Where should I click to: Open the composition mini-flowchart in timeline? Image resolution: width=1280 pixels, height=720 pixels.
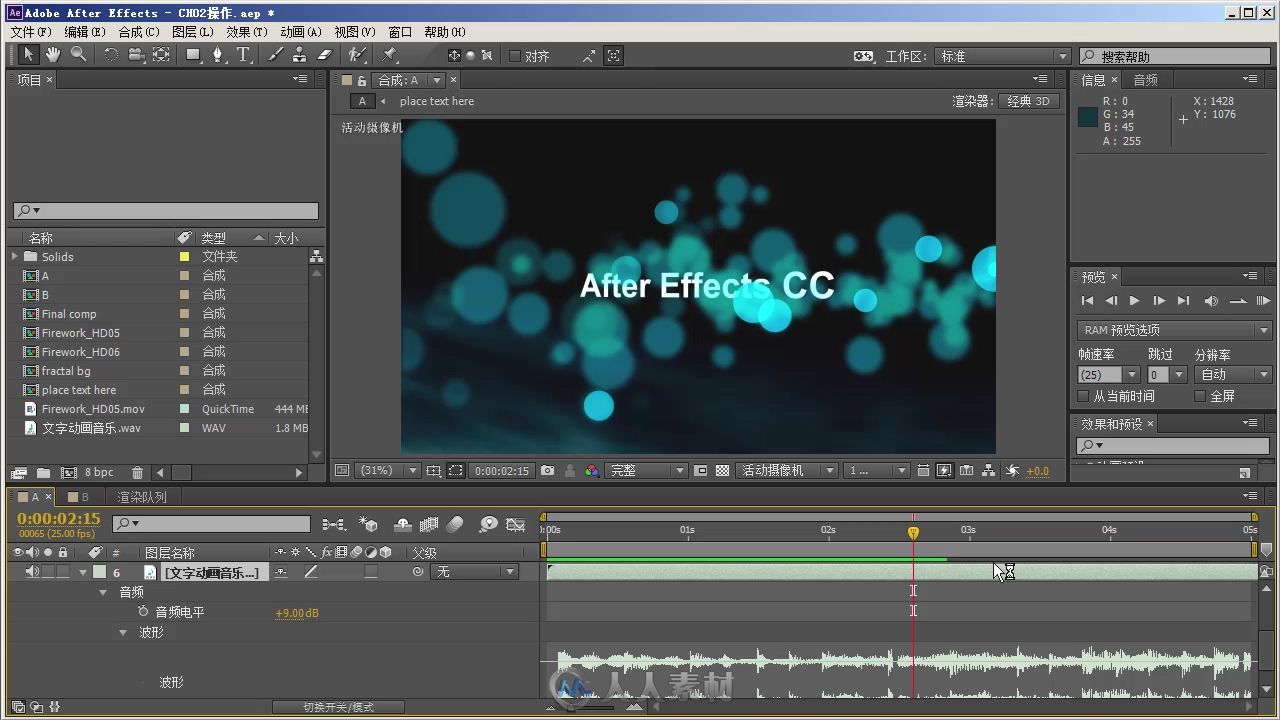[x=334, y=524]
